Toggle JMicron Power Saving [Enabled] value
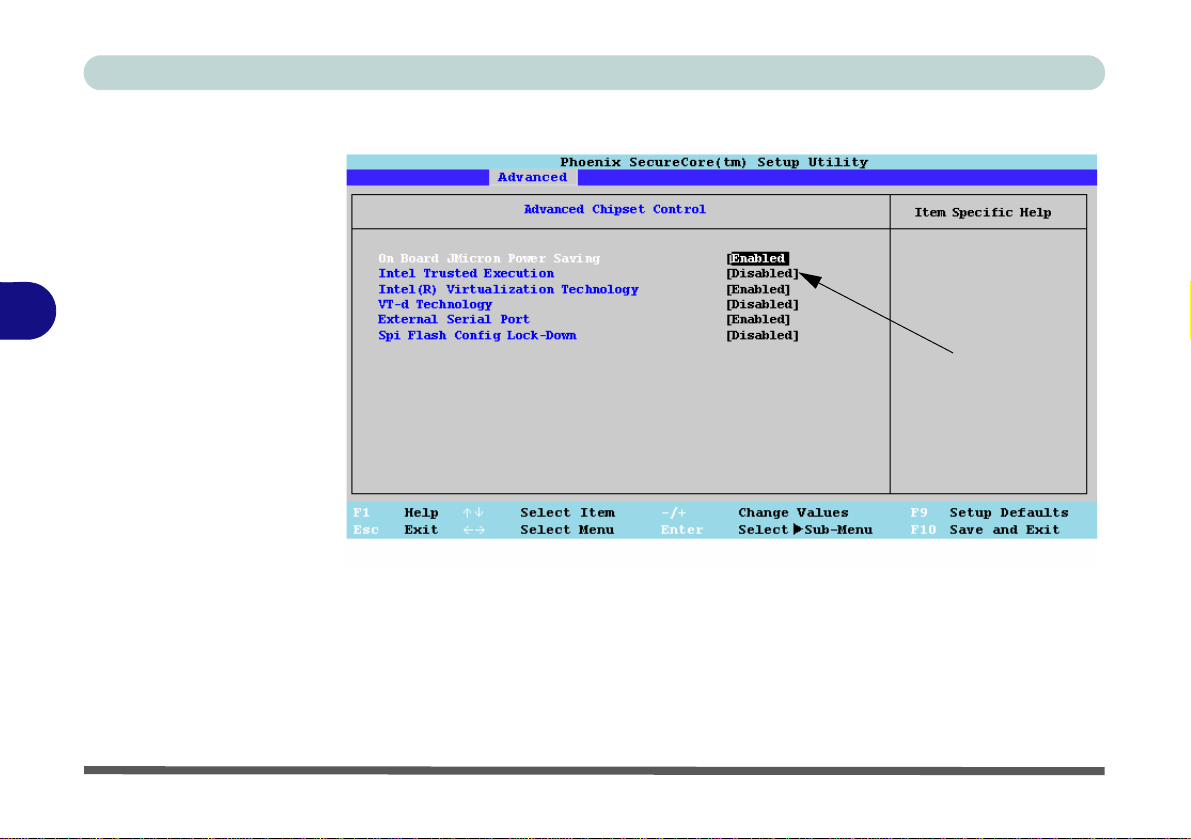The height and width of the screenshot is (839, 1191). click(x=758, y=259)
